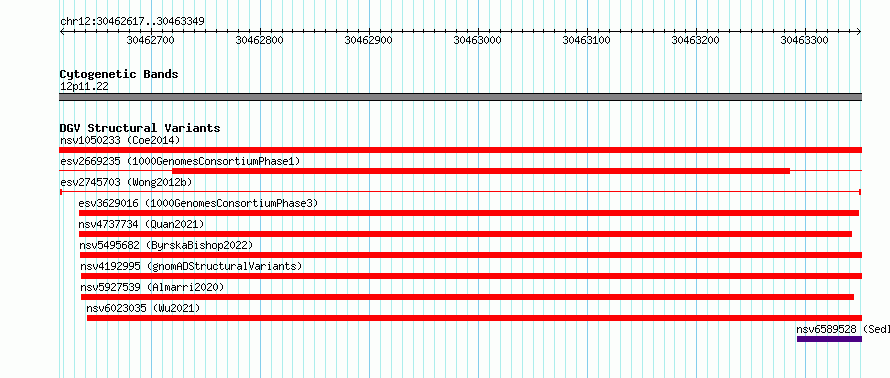The width and height of the screenshot is (890, 378).
Task: Click the red bar for nsv6023035
Action: (x=475, y=318)
